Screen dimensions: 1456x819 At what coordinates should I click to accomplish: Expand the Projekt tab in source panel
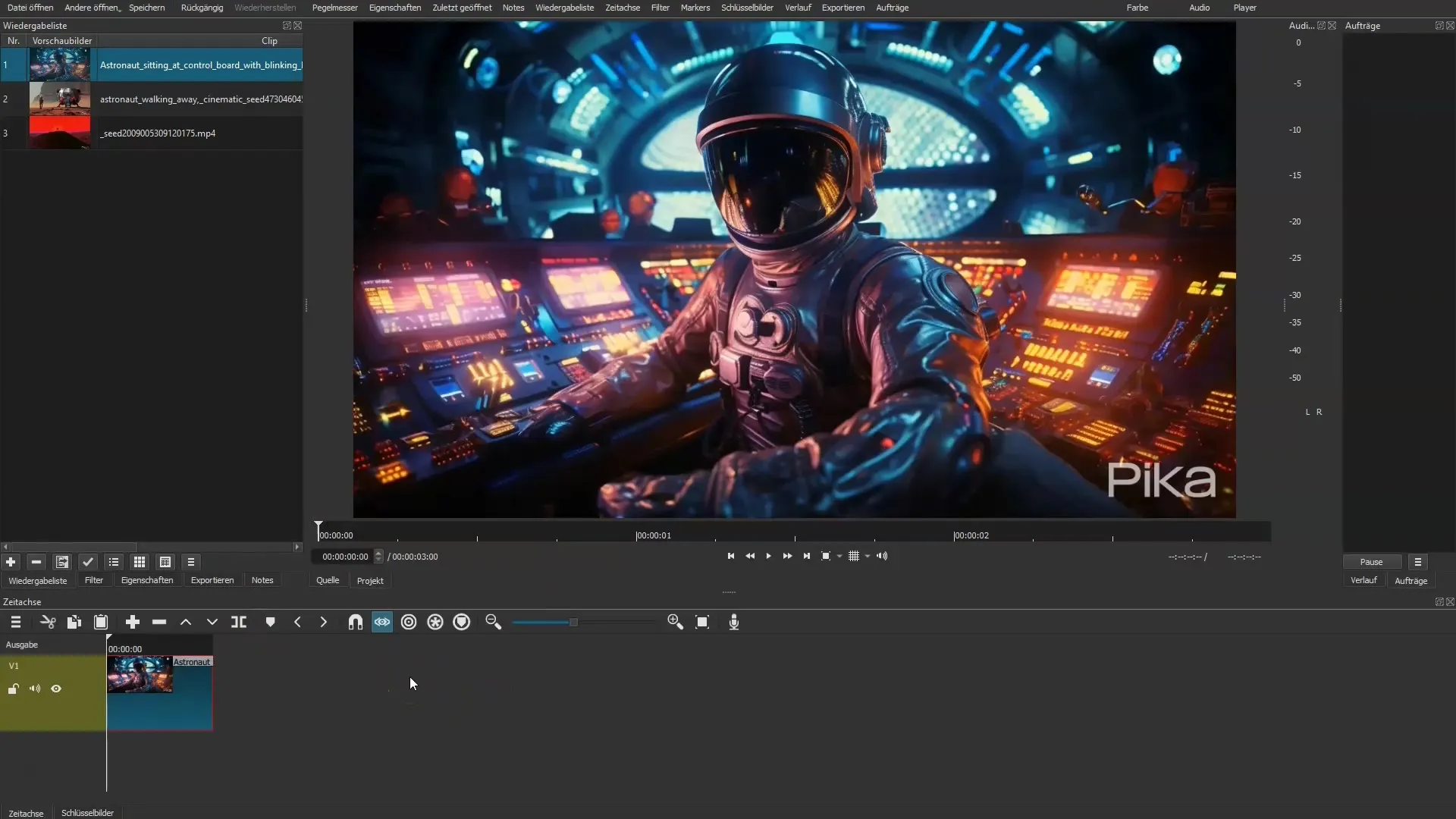(370, 580)
